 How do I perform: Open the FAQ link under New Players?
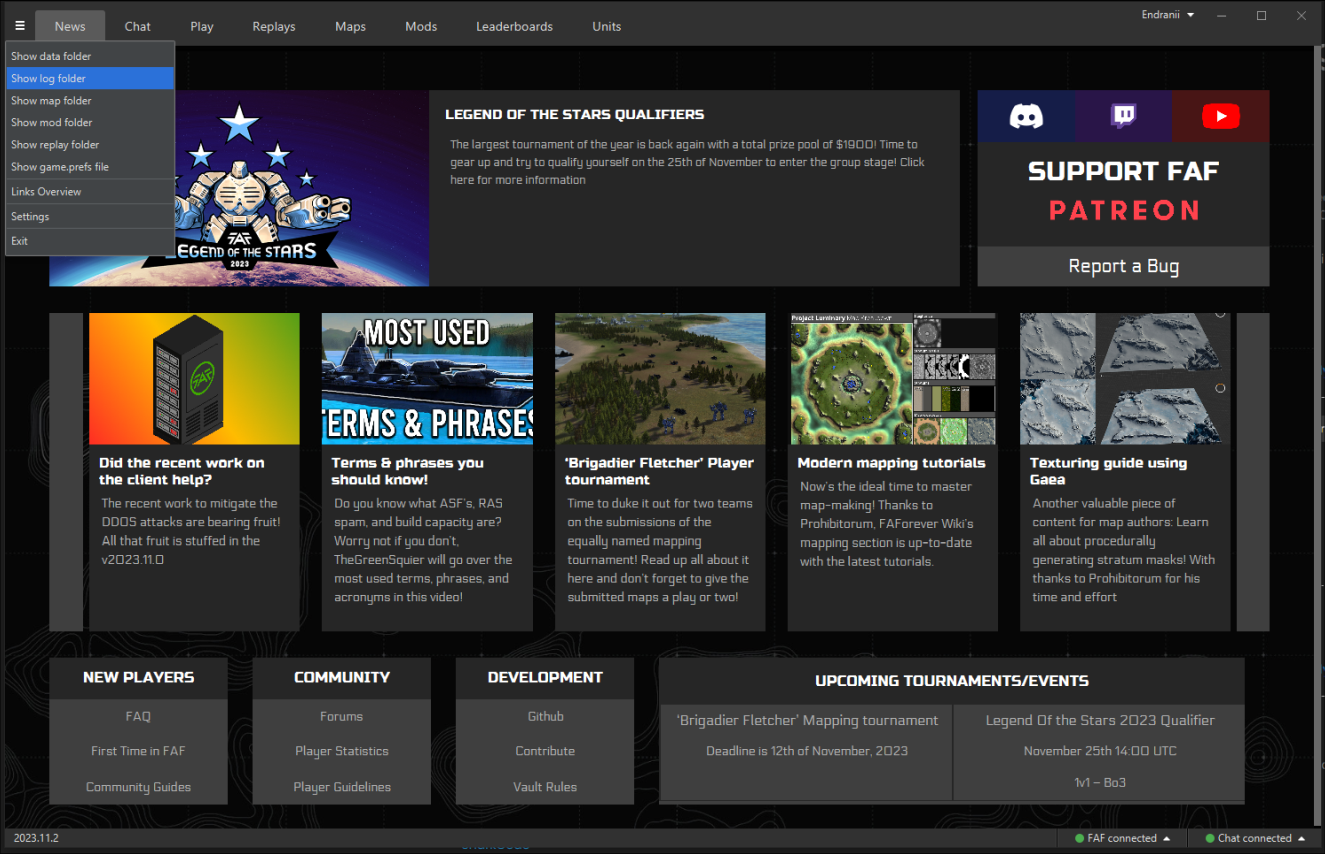138,716
